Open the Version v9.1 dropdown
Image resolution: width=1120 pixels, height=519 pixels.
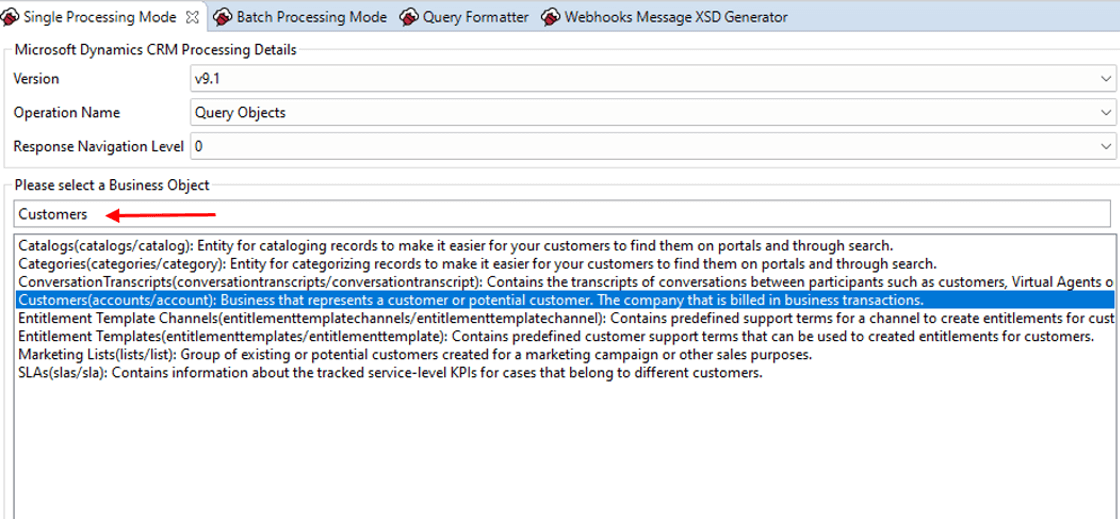(x=651, y=79)
